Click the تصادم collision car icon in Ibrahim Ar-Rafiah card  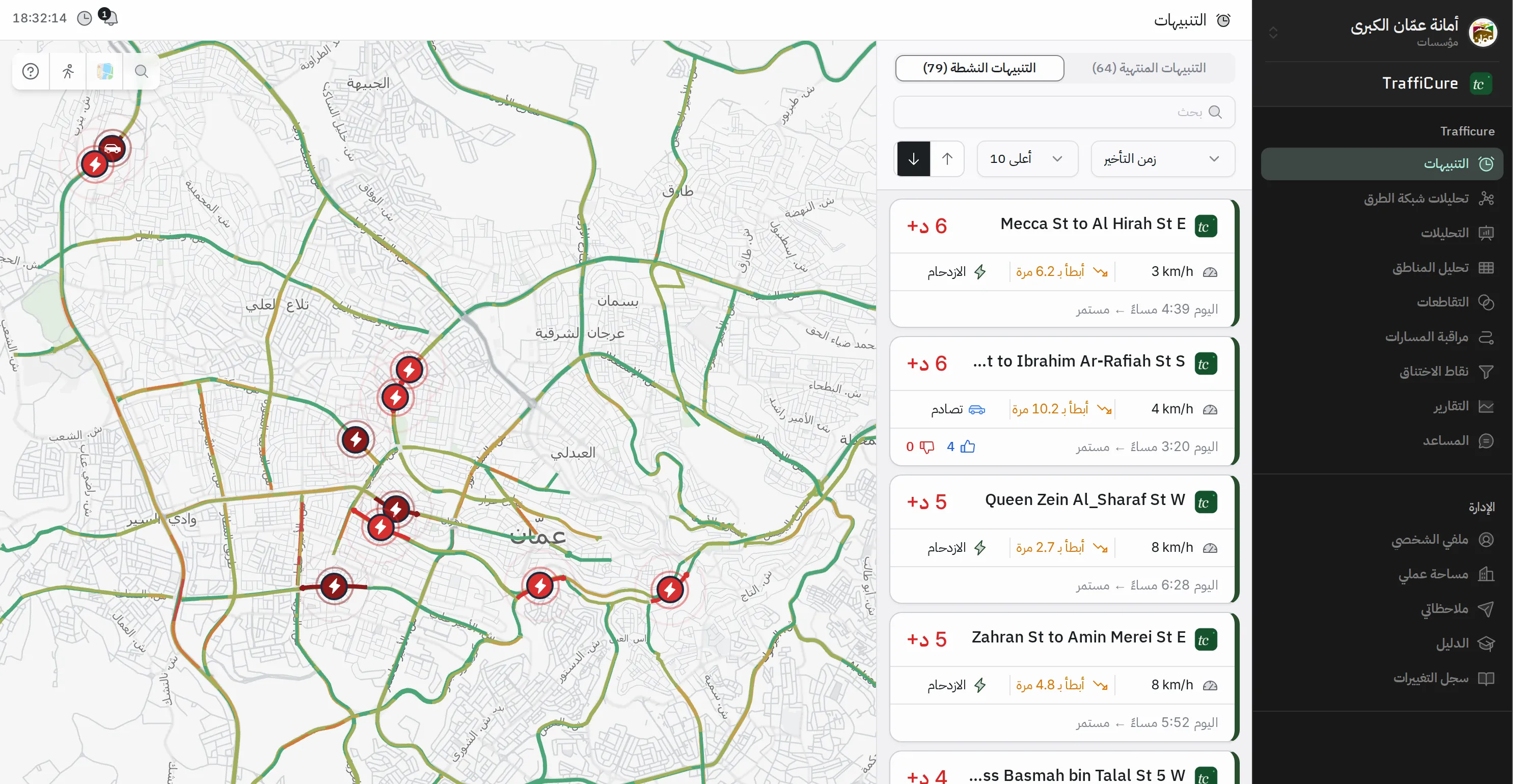tap(976, 409)
